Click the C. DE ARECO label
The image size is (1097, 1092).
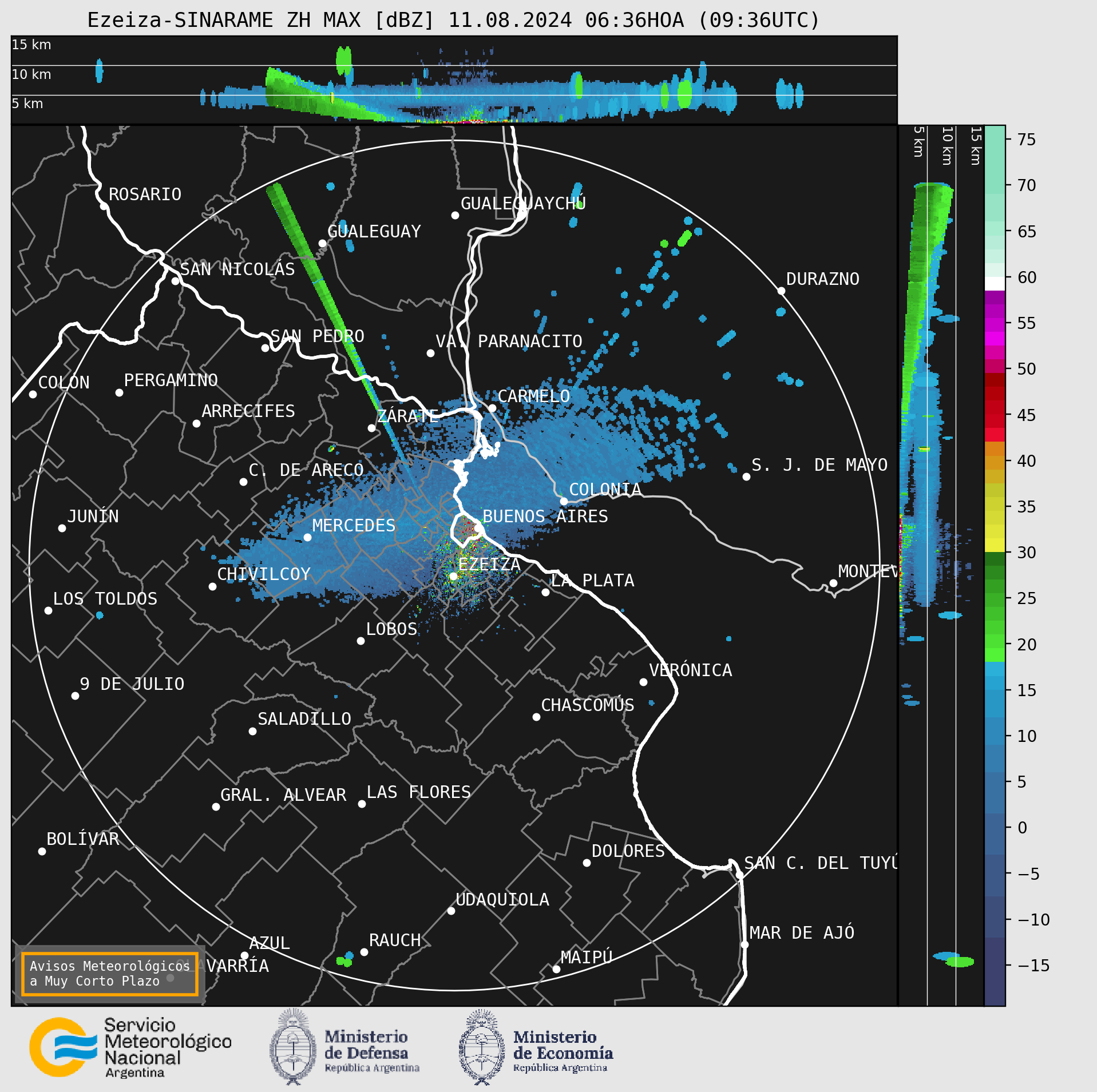306,470
